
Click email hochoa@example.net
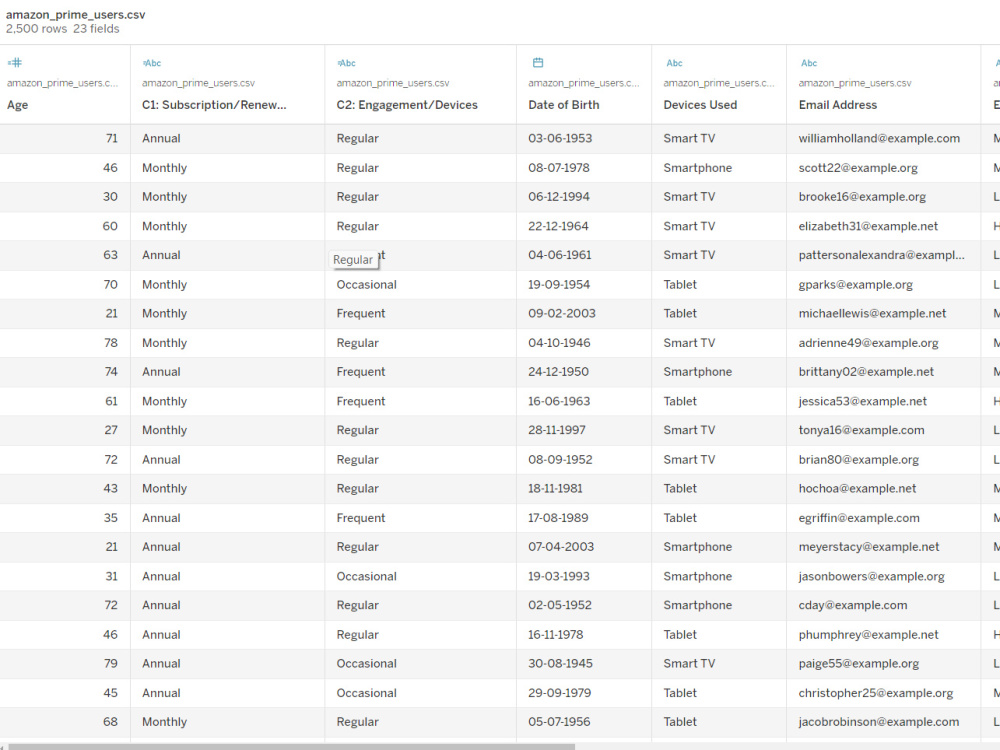(x=857, y=489)
